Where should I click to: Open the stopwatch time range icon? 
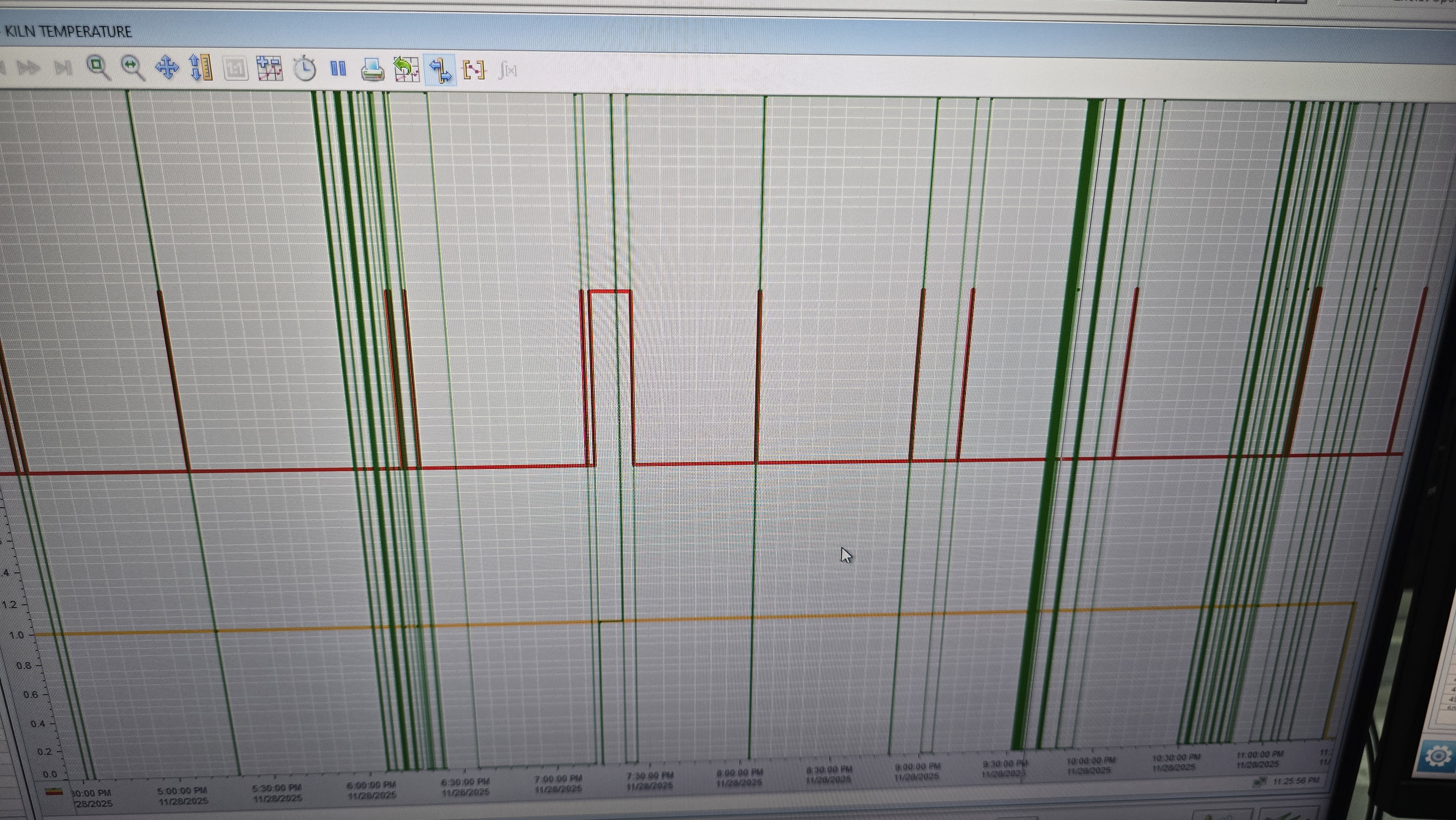(305, 70)
